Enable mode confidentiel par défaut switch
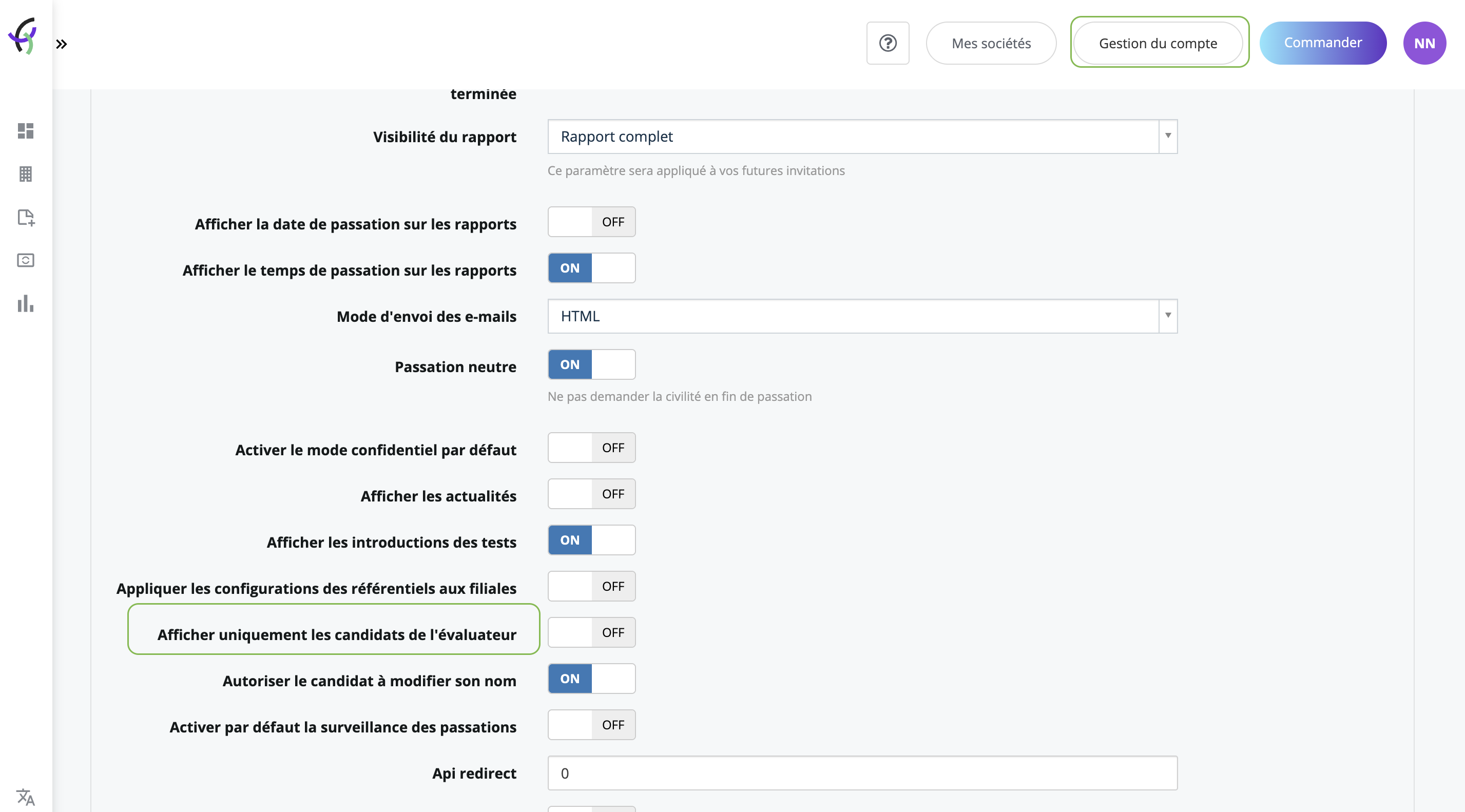Screen dimensions: 1465x812 pyautogui.click(x=591, y=448)
